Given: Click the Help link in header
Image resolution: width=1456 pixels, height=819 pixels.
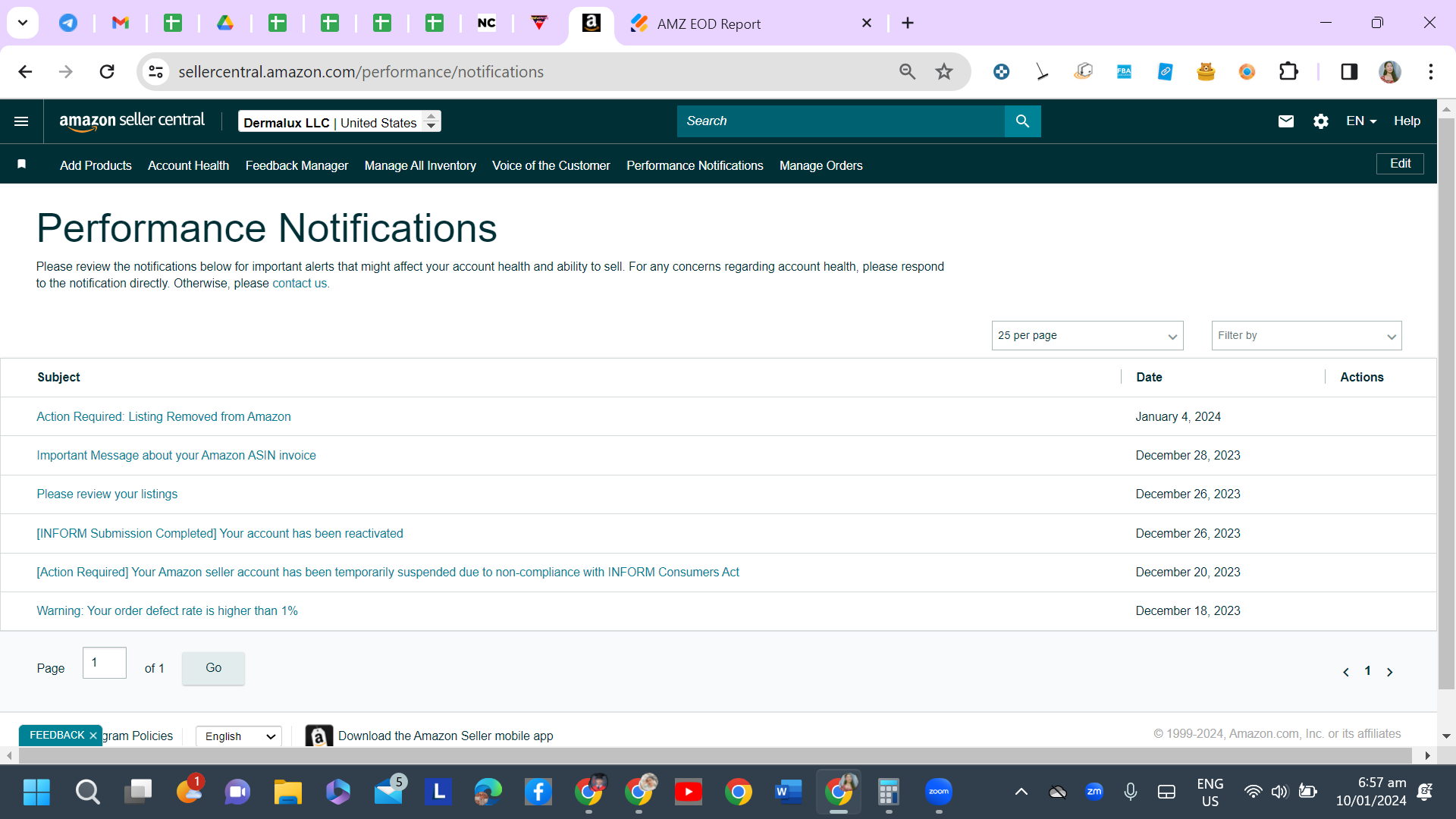Looking at the screenshot, I should coord(1407,121).
